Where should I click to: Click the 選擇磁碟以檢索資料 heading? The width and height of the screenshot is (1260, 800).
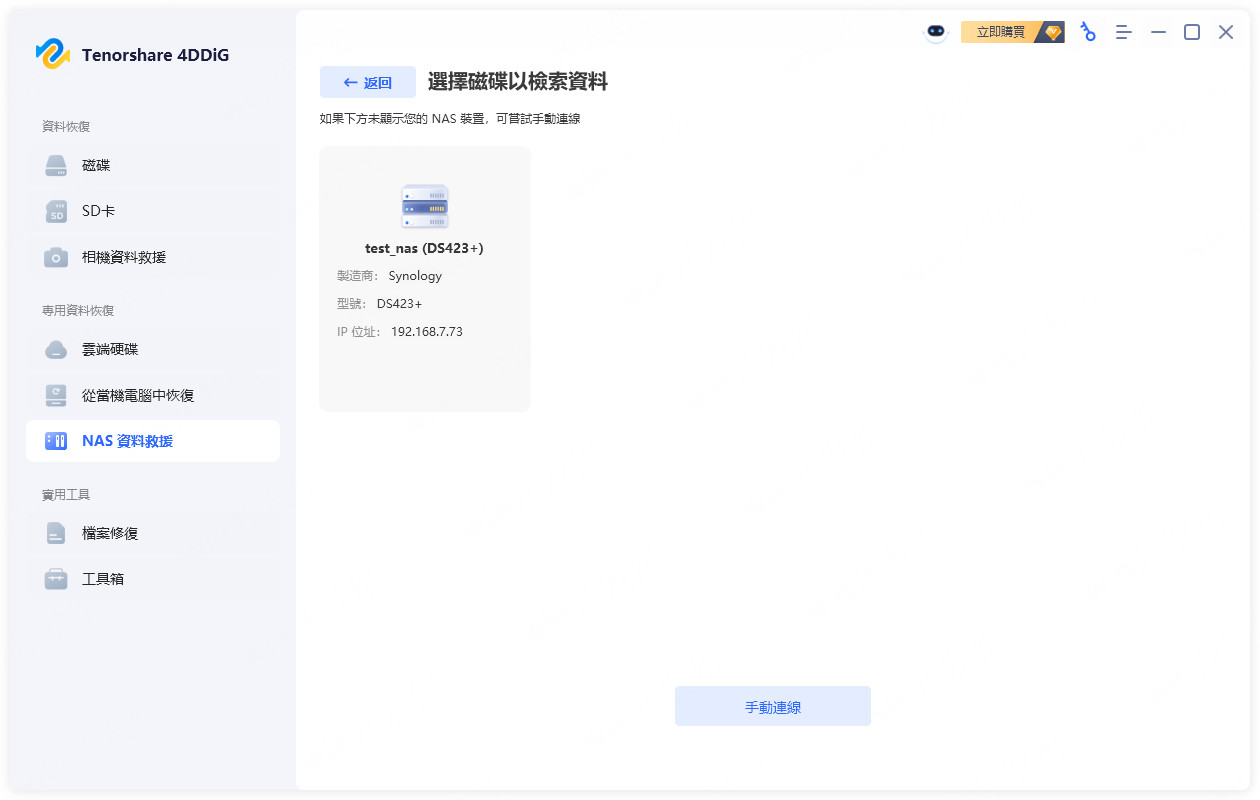coord(518,83)
